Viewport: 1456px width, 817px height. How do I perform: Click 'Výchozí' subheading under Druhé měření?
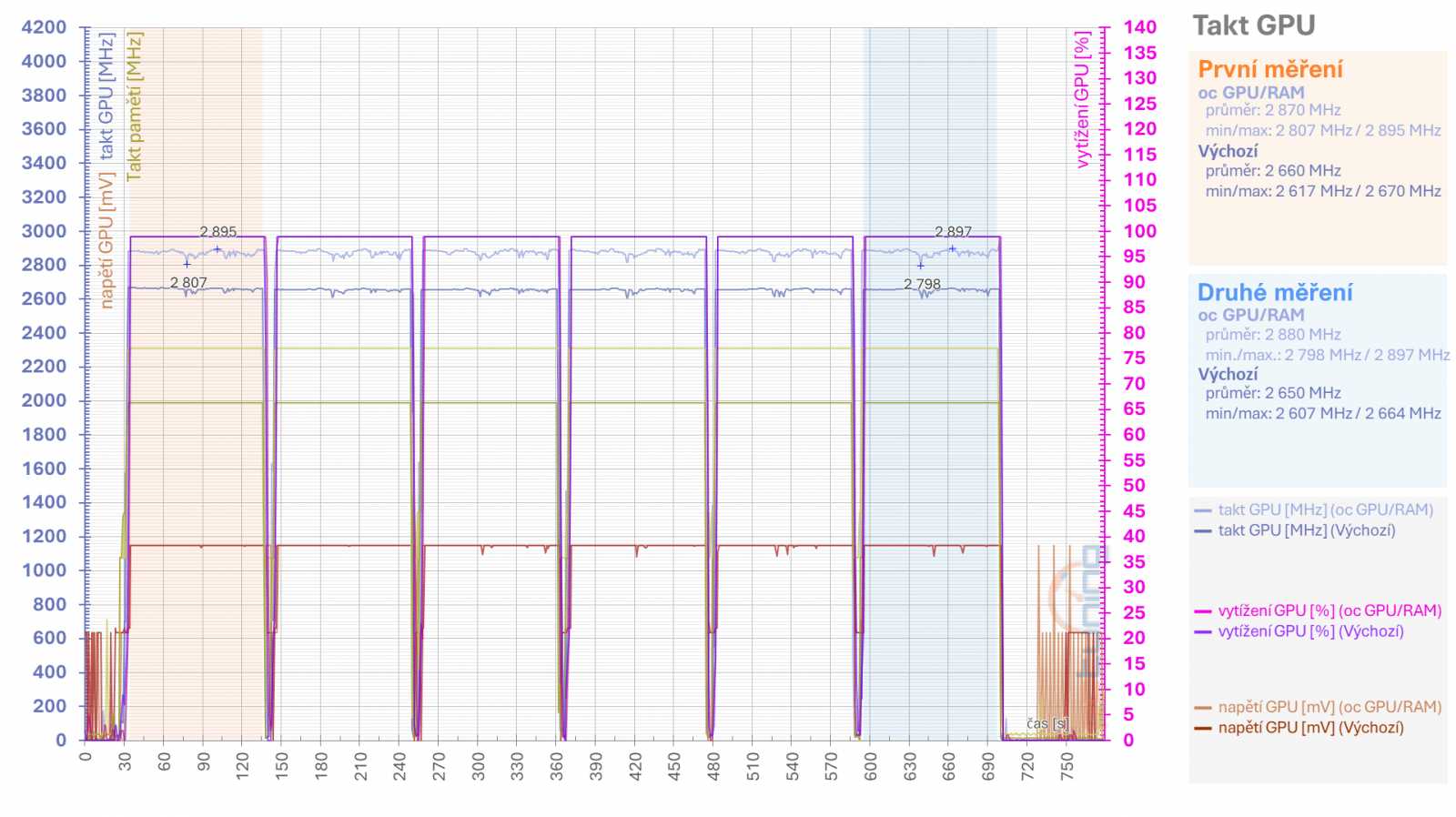(1228, 374)
